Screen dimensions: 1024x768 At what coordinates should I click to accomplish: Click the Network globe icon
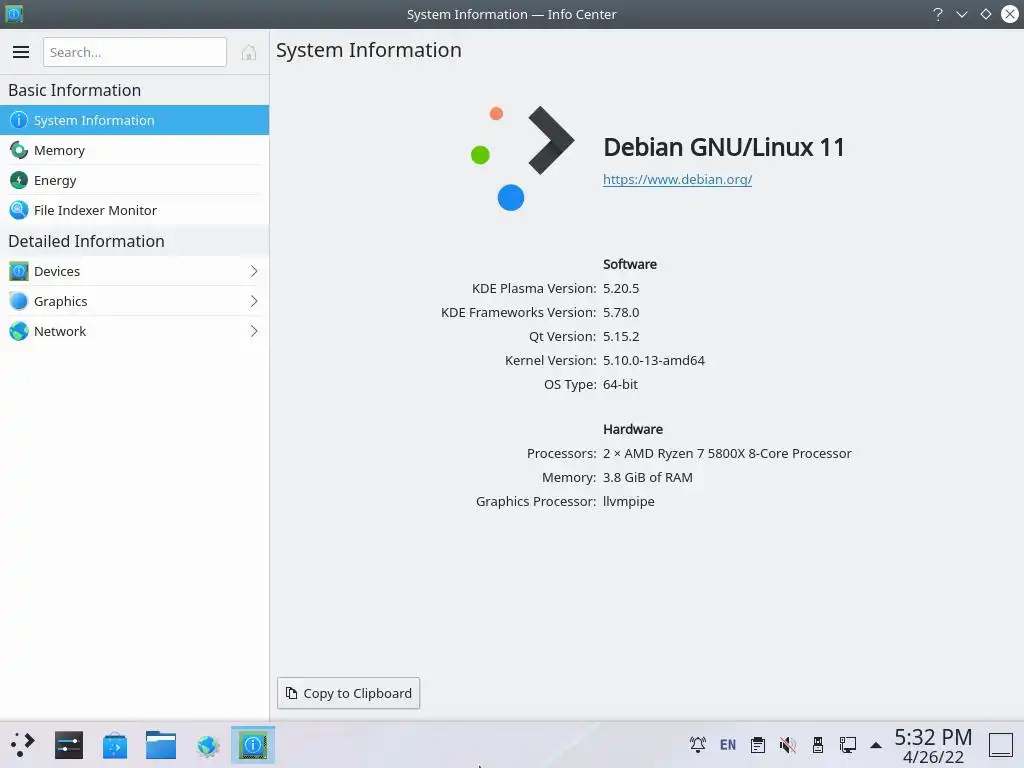[x=19, y=331]
